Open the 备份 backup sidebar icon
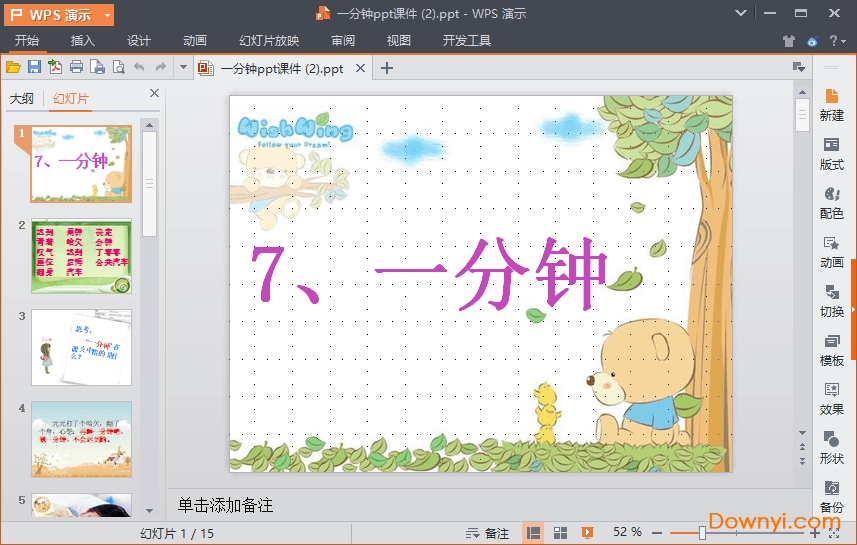 click(831, 496)
